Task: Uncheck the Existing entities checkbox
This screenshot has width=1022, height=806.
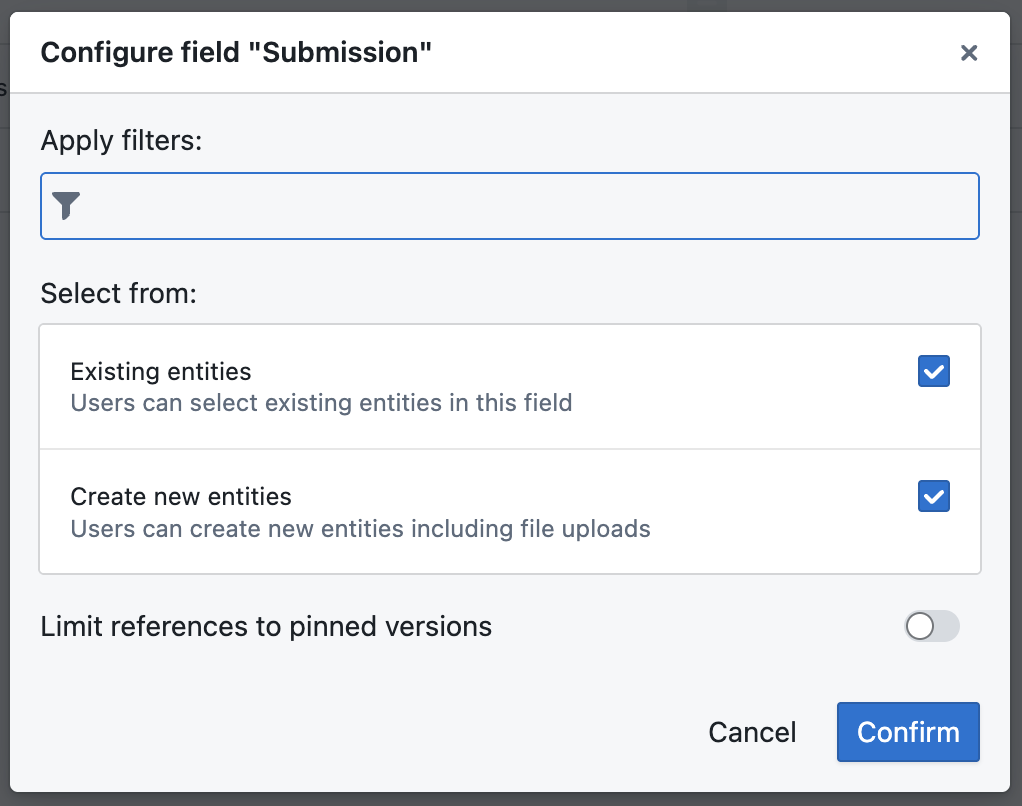Action: tap(933, 372)
